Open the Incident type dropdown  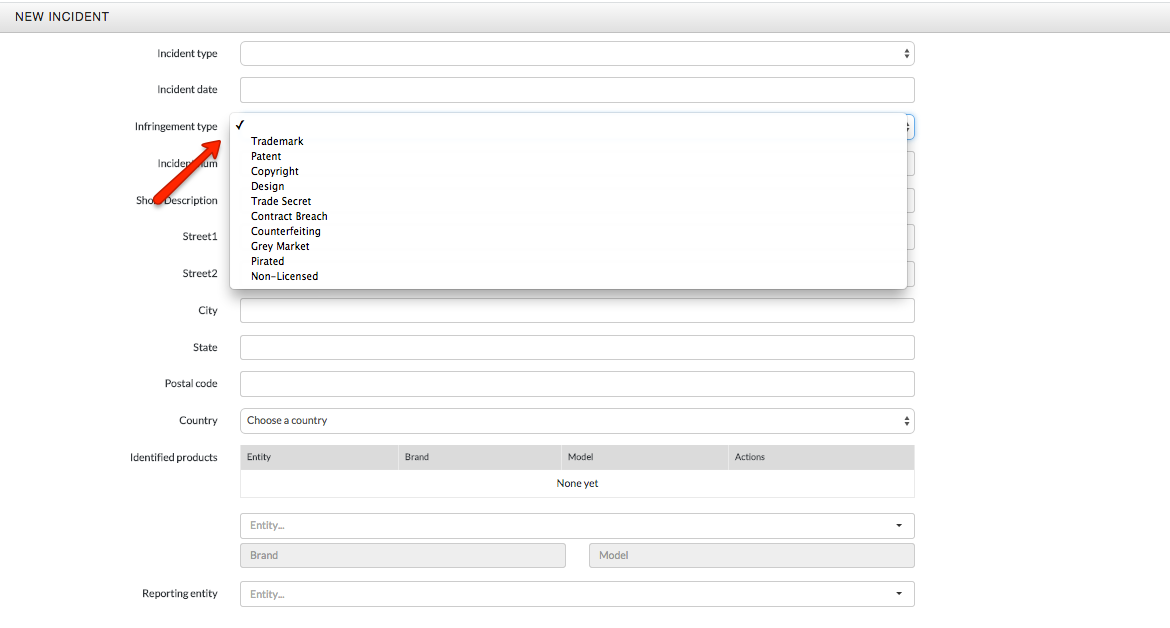tap(577, 54)
